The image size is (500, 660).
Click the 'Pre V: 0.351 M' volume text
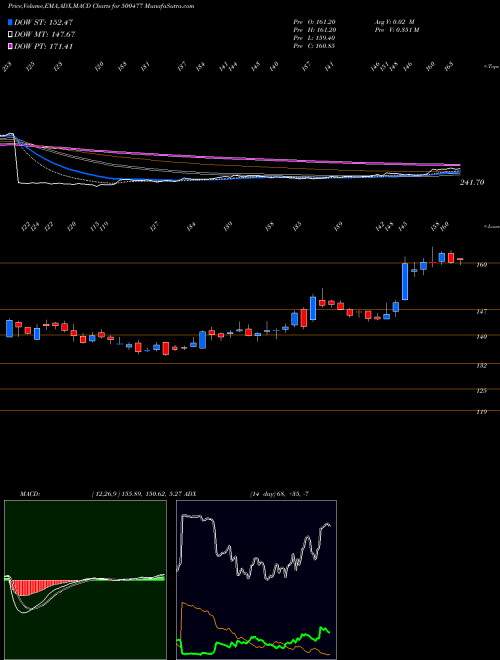point(397,30)
